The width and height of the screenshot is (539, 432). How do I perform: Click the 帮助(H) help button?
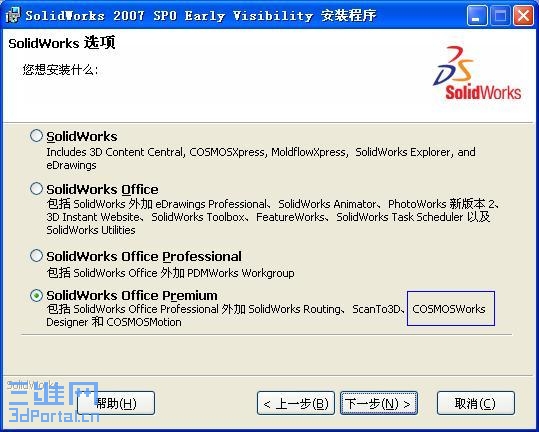tap(116, 403)
